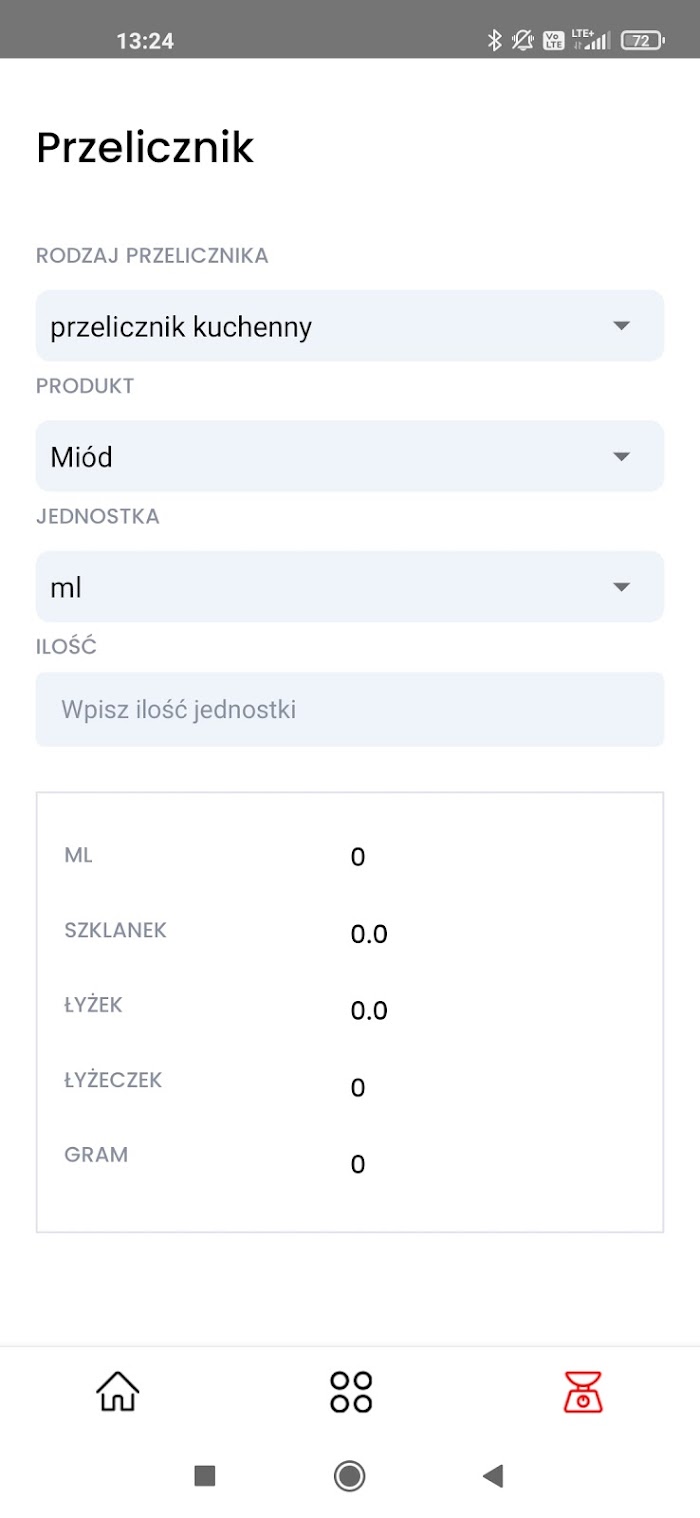Select the GRAM result value
Viewport: 700px width, 1518px height.
pos(358,1165)
